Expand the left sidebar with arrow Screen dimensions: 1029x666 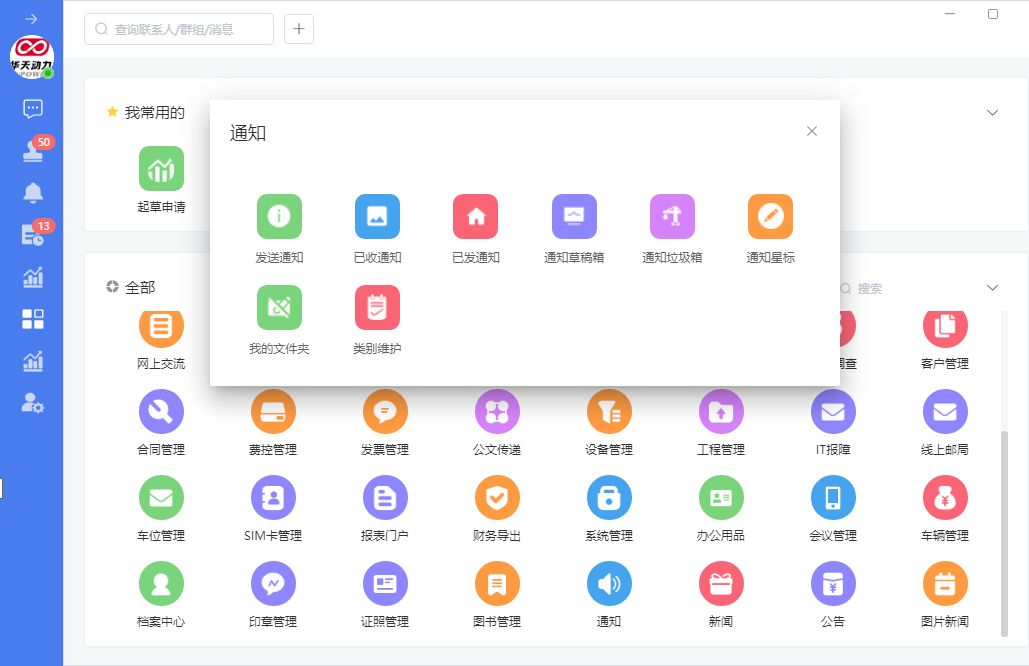(31, 19)
